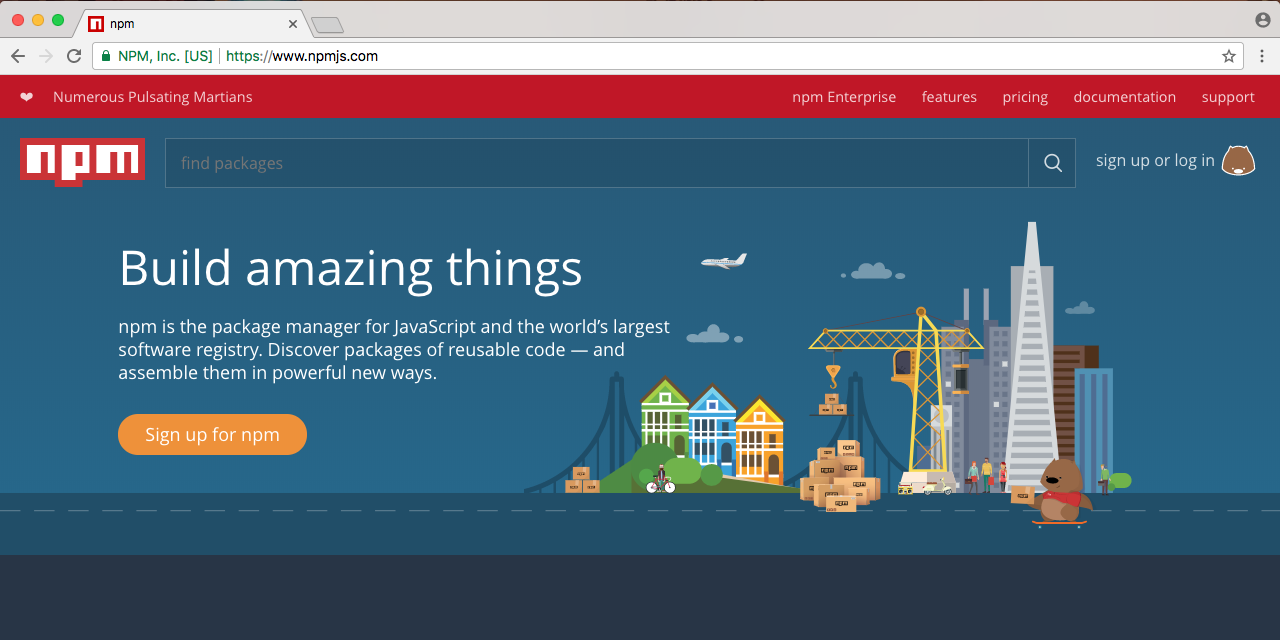The width and height of the screenshot is (1280, 640).
Task: Click the NPM, Inc. [US] certificate label
Action: (x=165, y=56)
